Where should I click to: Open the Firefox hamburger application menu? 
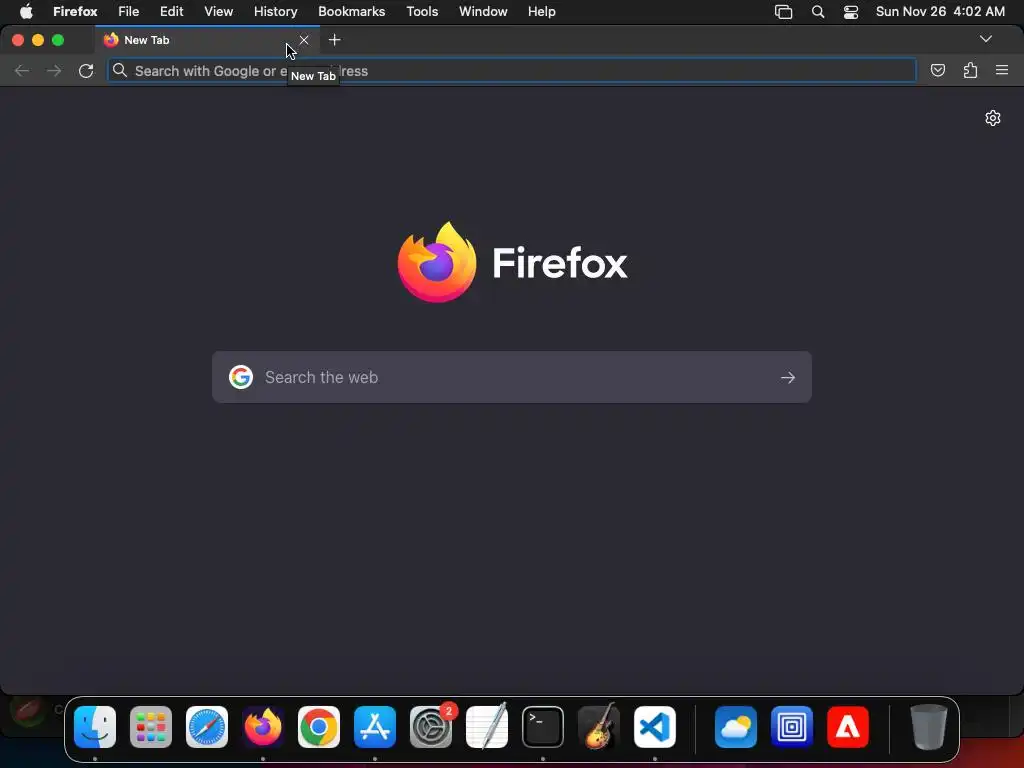[x=1002, y=70]
